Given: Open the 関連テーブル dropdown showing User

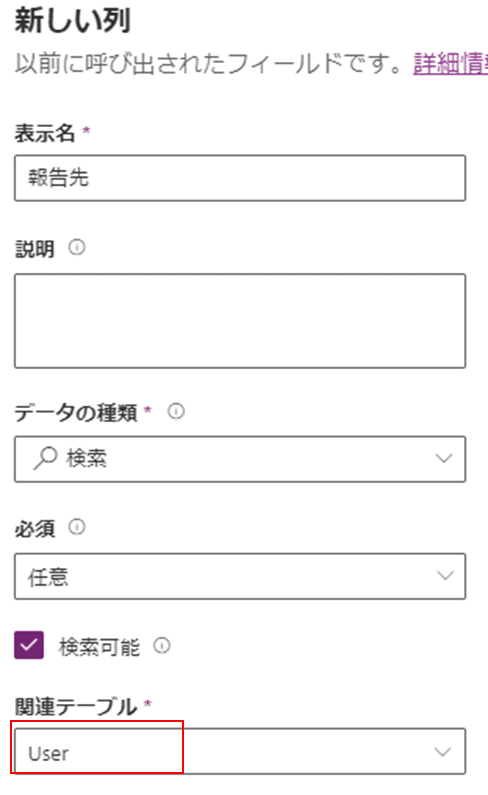Looking at the screenshot, I should tap(240, 751).
